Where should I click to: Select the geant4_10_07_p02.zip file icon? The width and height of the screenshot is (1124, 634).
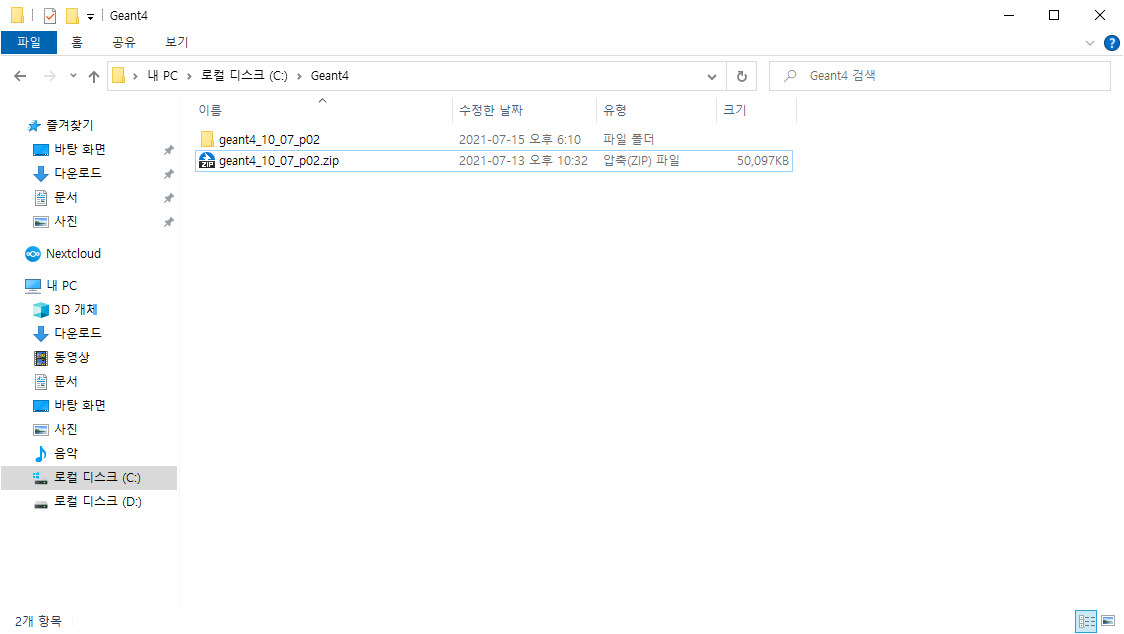point(207,160)
